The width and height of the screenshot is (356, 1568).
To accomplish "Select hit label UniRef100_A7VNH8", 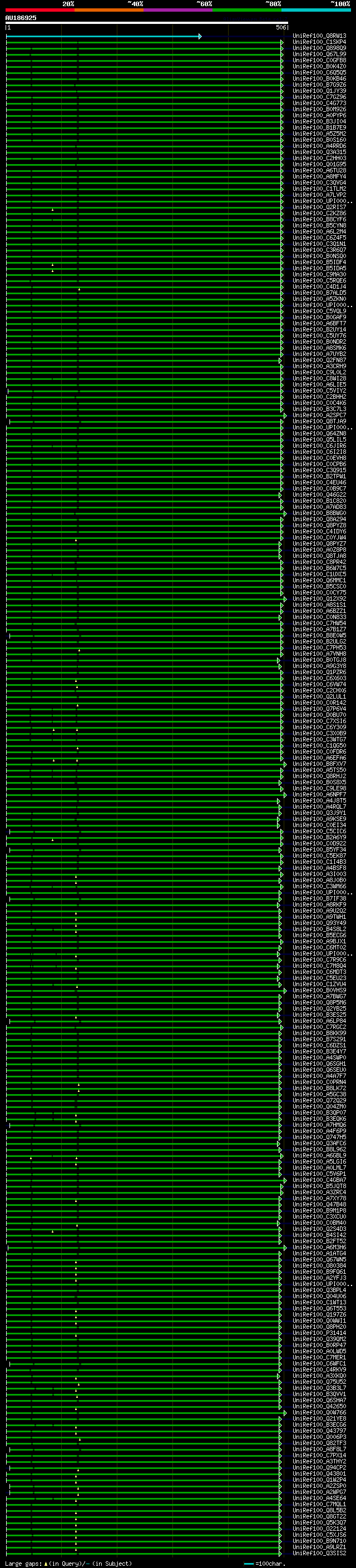I will coord(319,654).
